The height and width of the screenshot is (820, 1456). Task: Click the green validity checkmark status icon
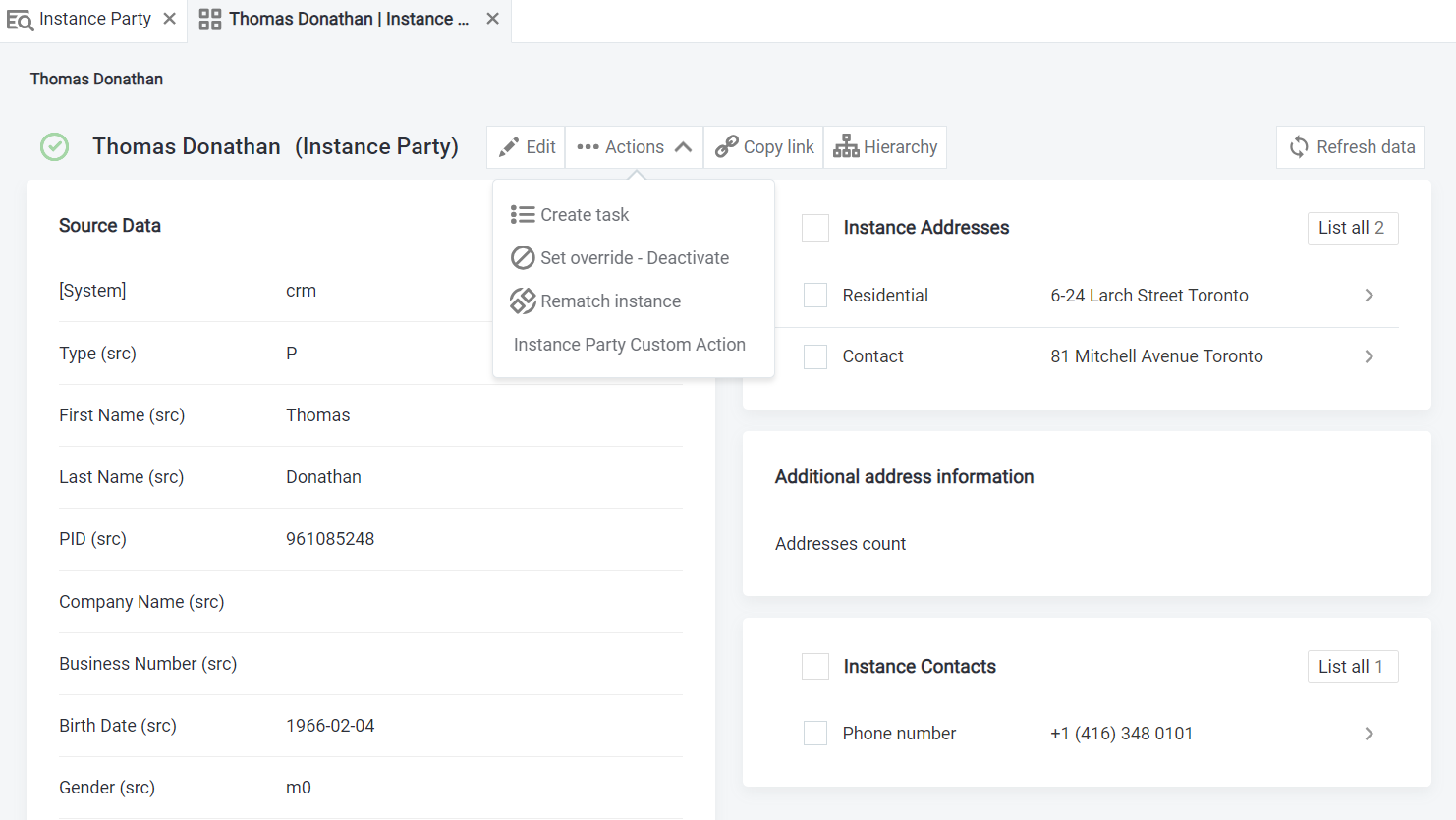(55, 147)
